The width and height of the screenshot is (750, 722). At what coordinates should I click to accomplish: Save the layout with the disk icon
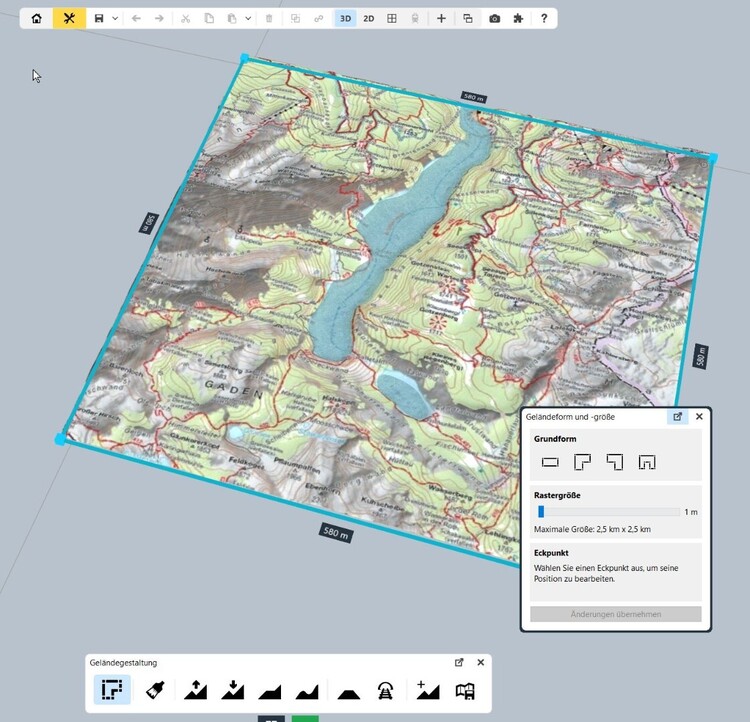(99, 19)
